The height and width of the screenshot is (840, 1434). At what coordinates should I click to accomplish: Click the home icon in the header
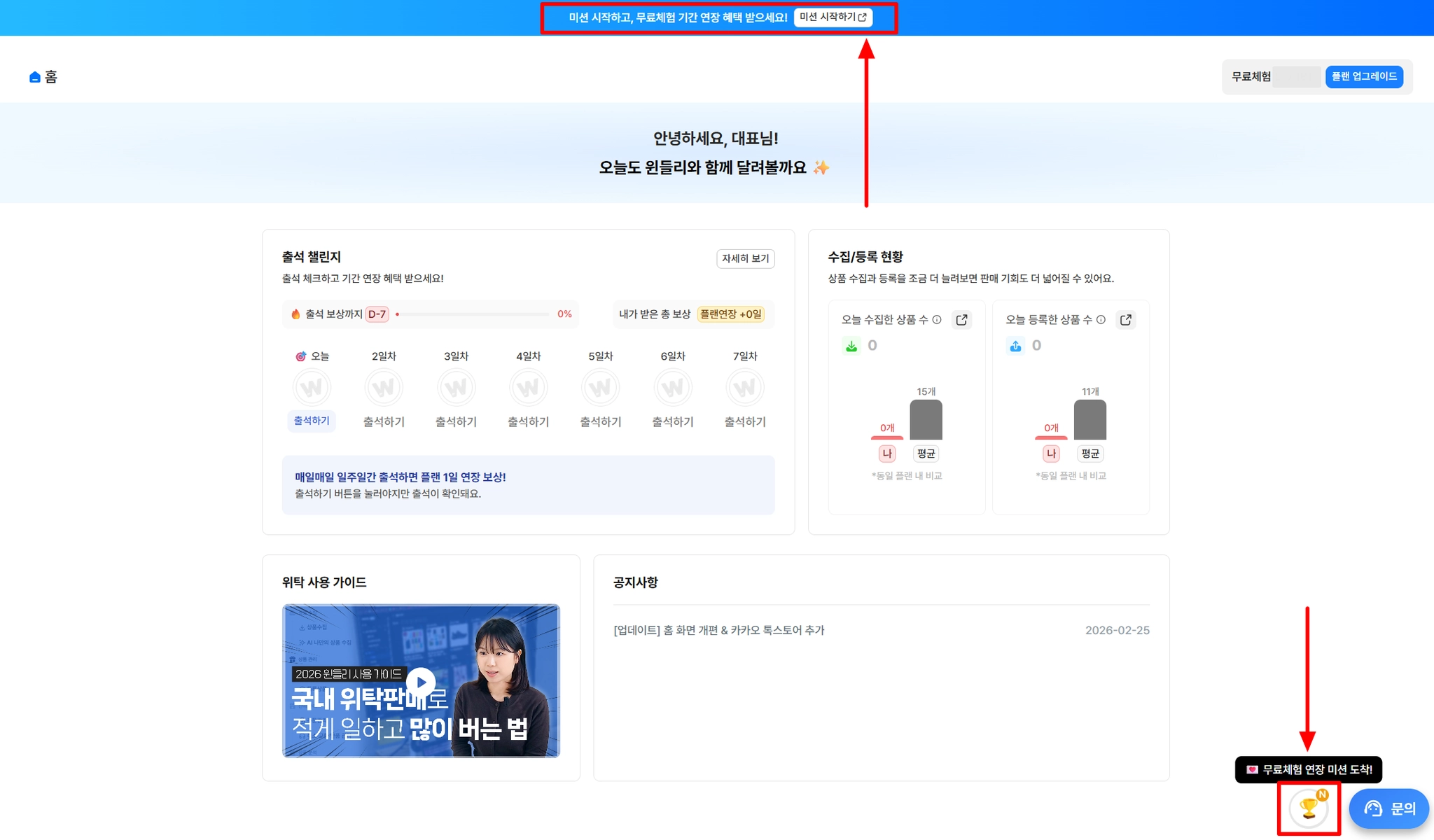[34, 77]
